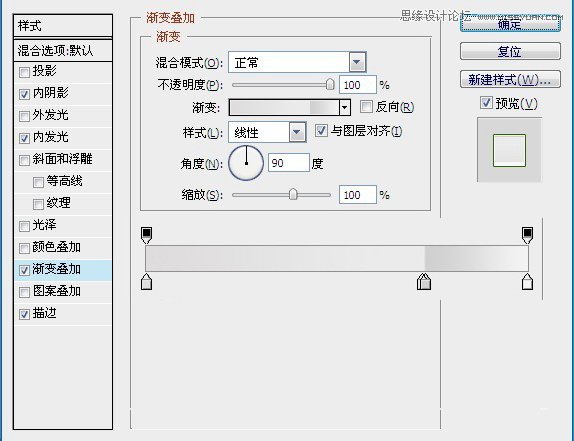
Task: Select 混合选项:默认 blending options
Action: pos(63,51)
